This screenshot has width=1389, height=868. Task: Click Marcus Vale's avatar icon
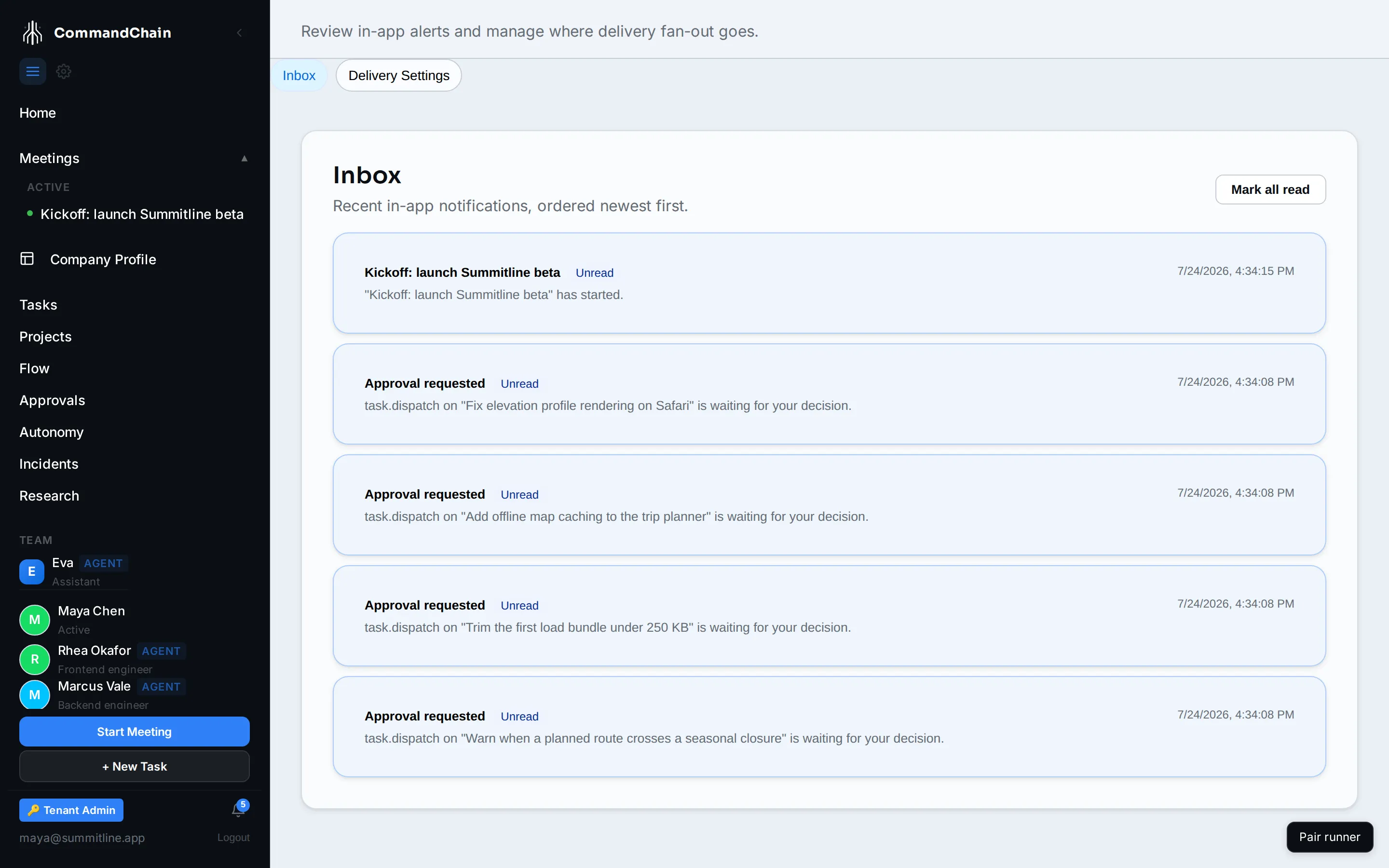click(34, 695)
